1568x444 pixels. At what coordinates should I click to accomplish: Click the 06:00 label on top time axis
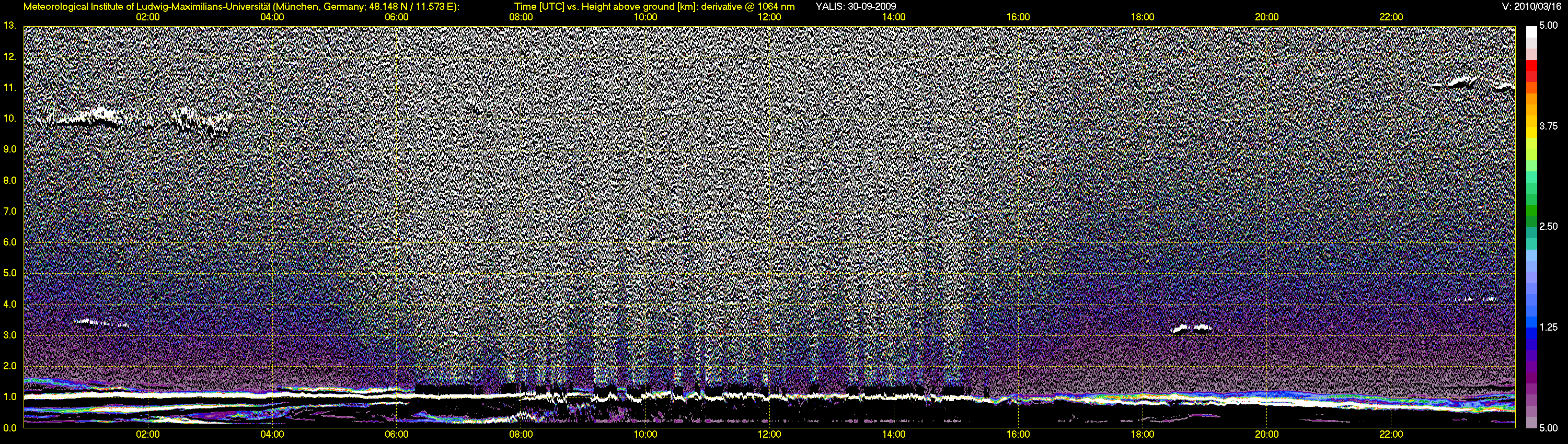click(x=397, y=17)
